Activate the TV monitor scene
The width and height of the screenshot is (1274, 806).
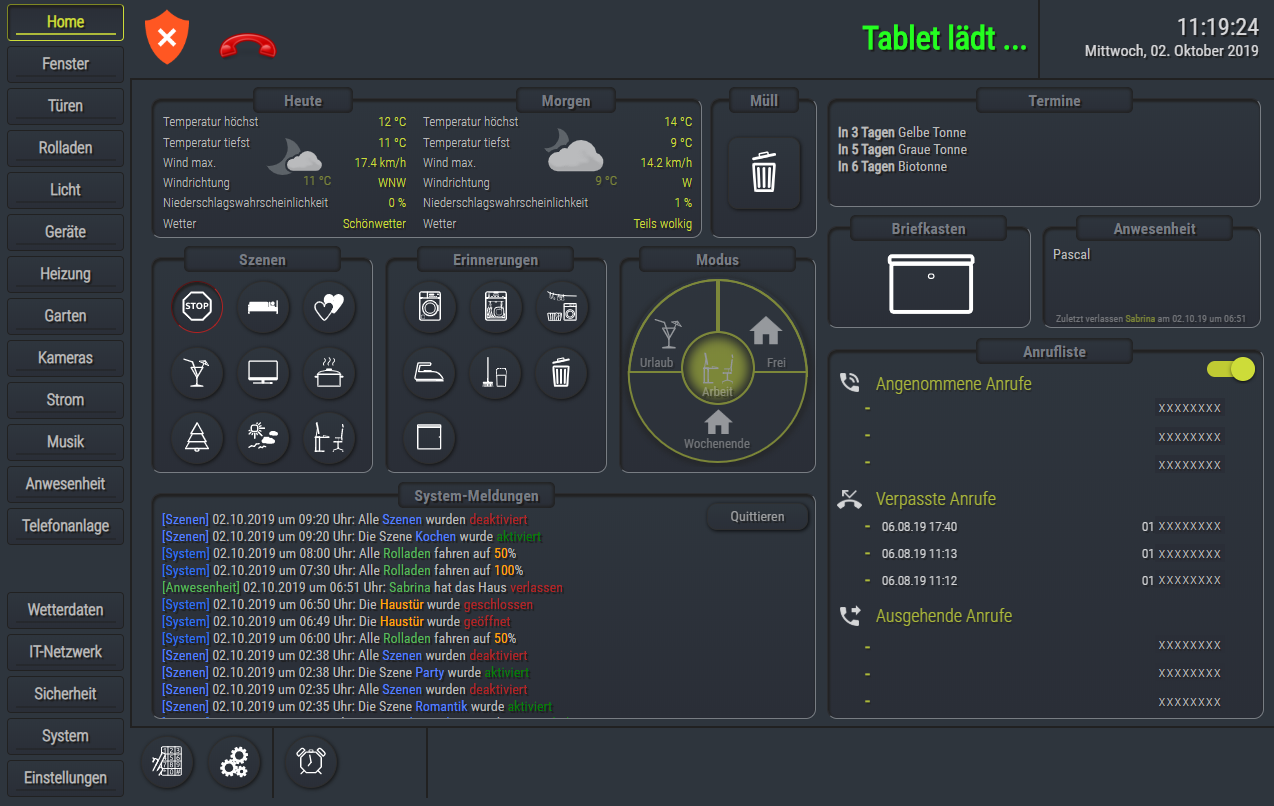click(263, 373)
